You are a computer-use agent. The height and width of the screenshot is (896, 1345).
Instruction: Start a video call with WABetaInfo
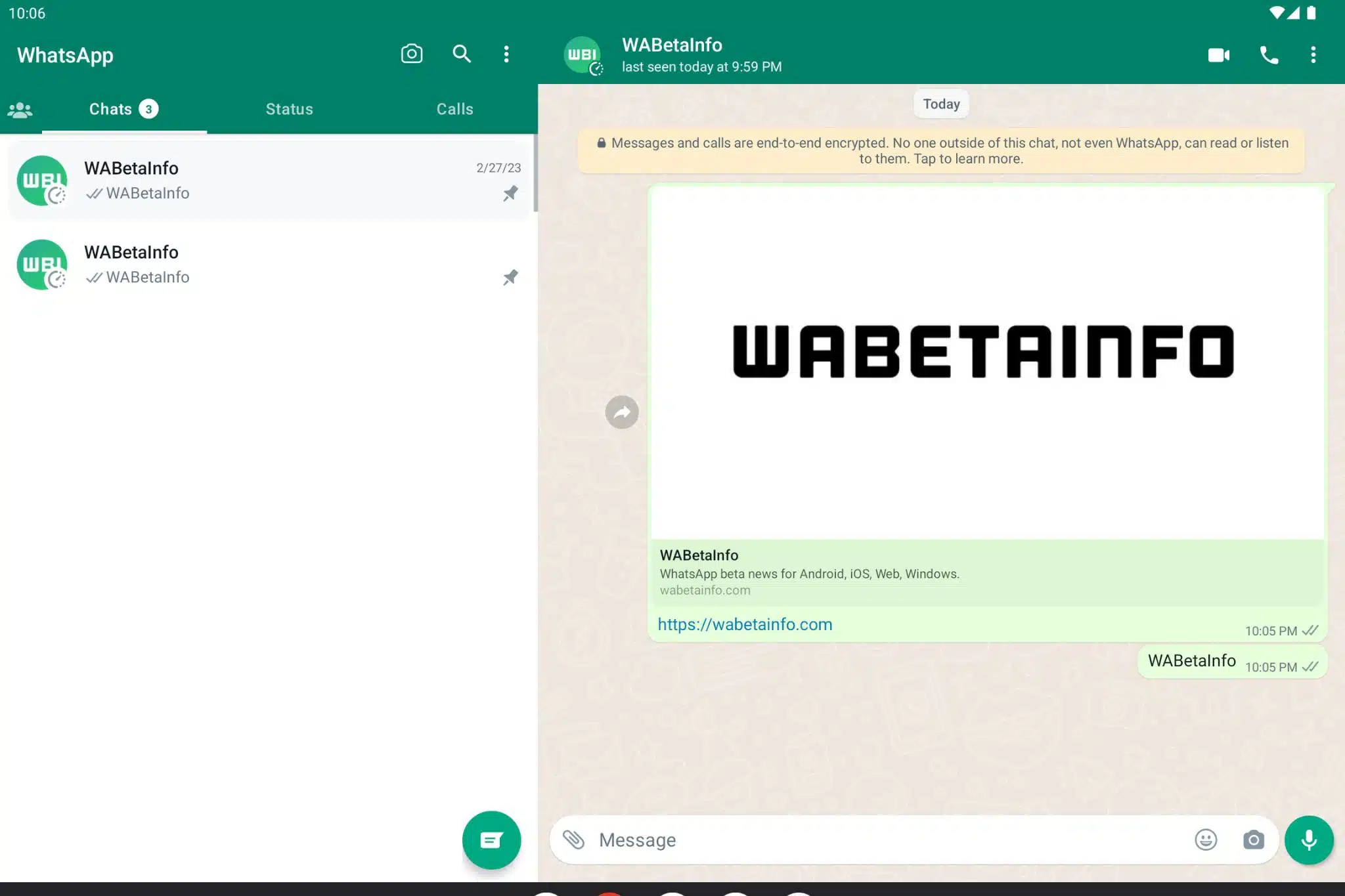coord(1218,55)
